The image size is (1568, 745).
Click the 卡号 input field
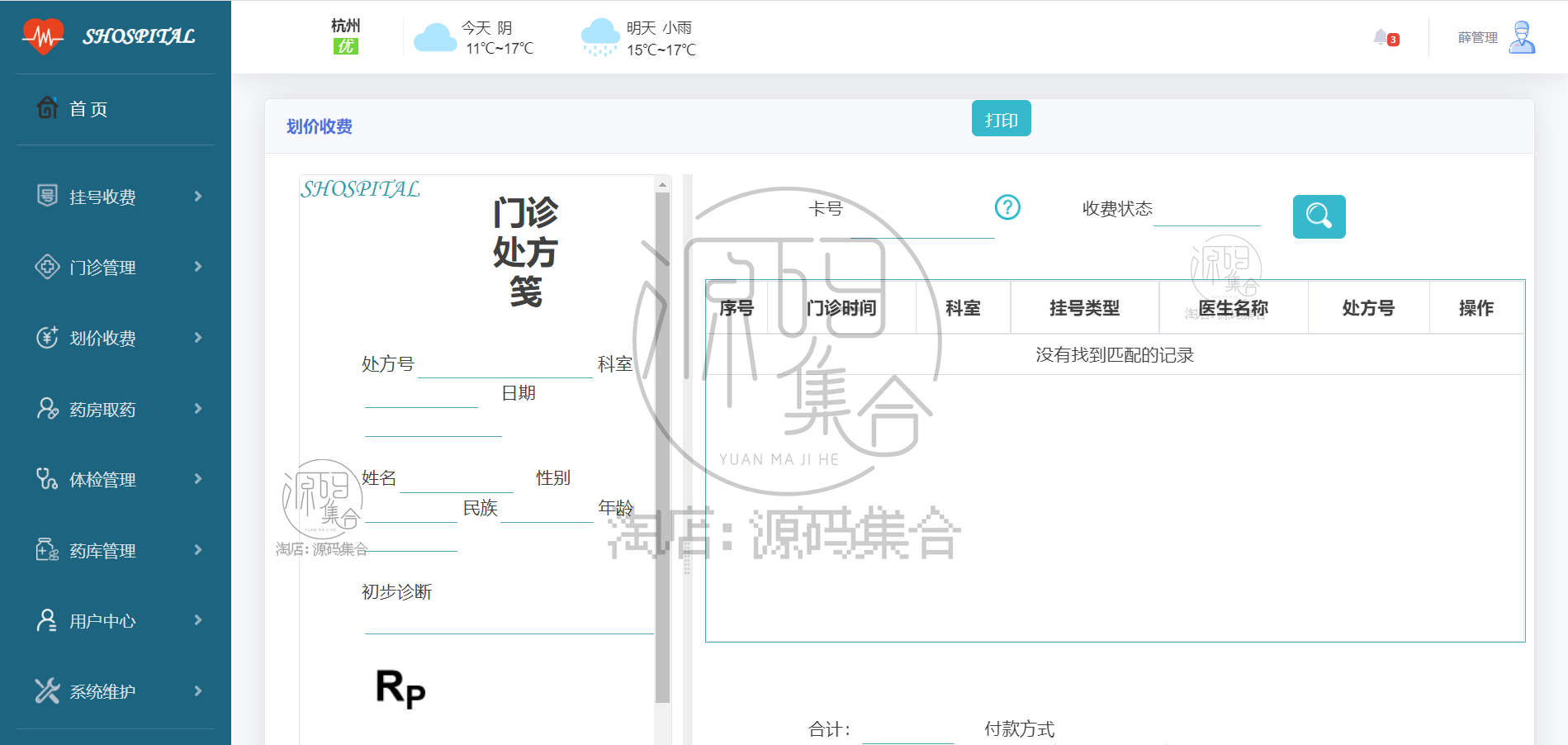tap(922, 224)
